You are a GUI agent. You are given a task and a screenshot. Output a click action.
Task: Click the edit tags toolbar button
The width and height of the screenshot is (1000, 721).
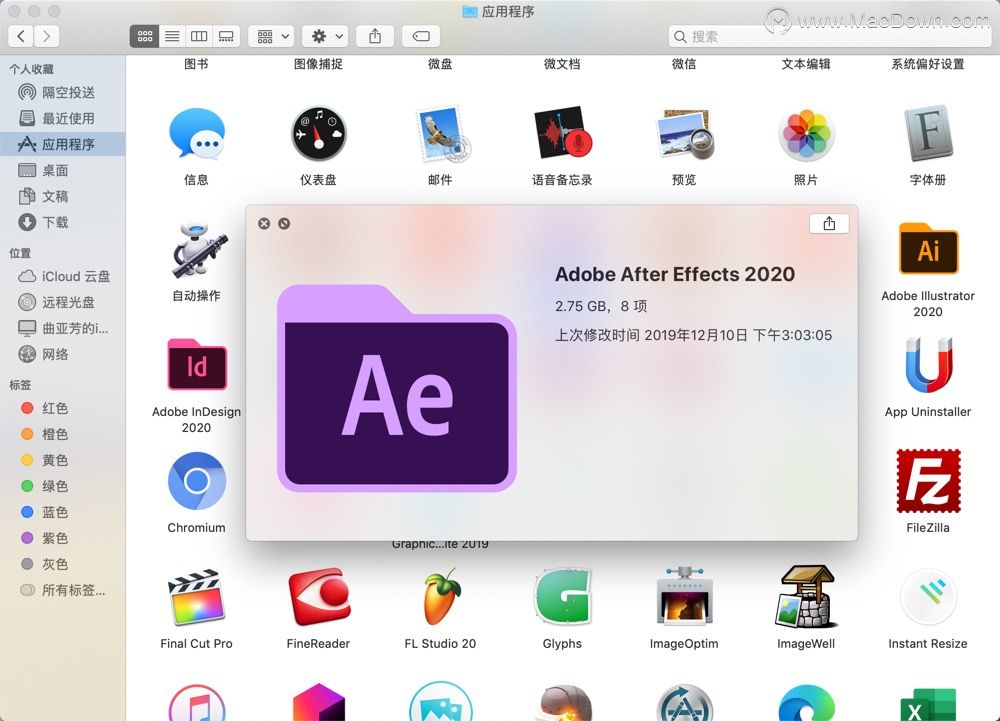(x=421, y=36)
